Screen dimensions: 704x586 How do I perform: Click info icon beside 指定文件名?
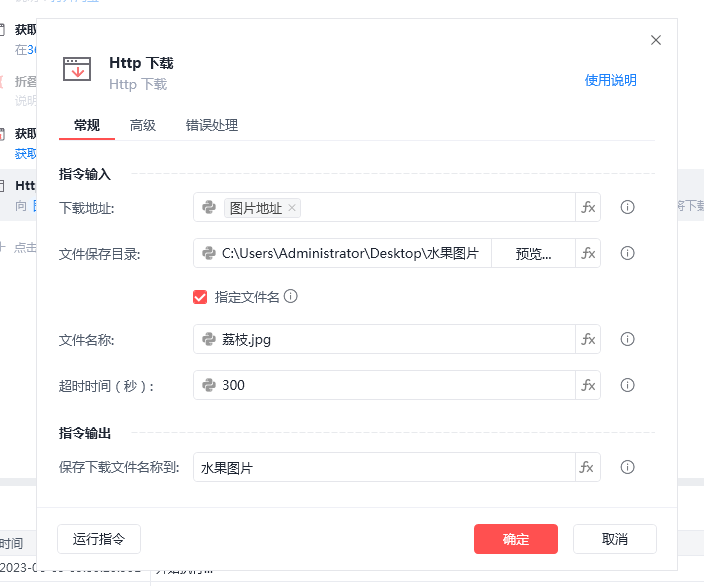[290, 296]
